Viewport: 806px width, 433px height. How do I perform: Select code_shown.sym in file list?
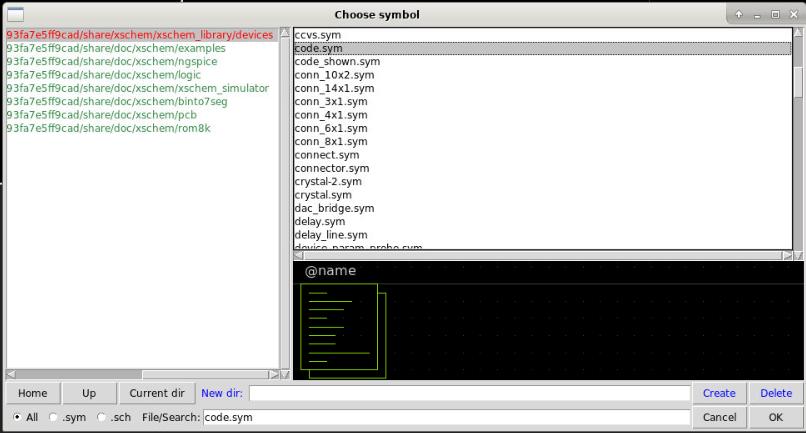click(543, 62)
